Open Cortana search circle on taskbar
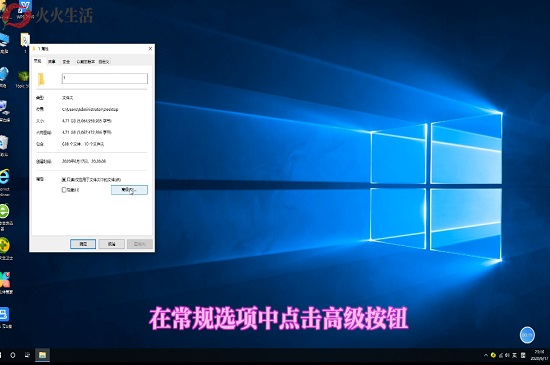Image resolution: width=550 pixels, height=365 pixels. [13, 355]
